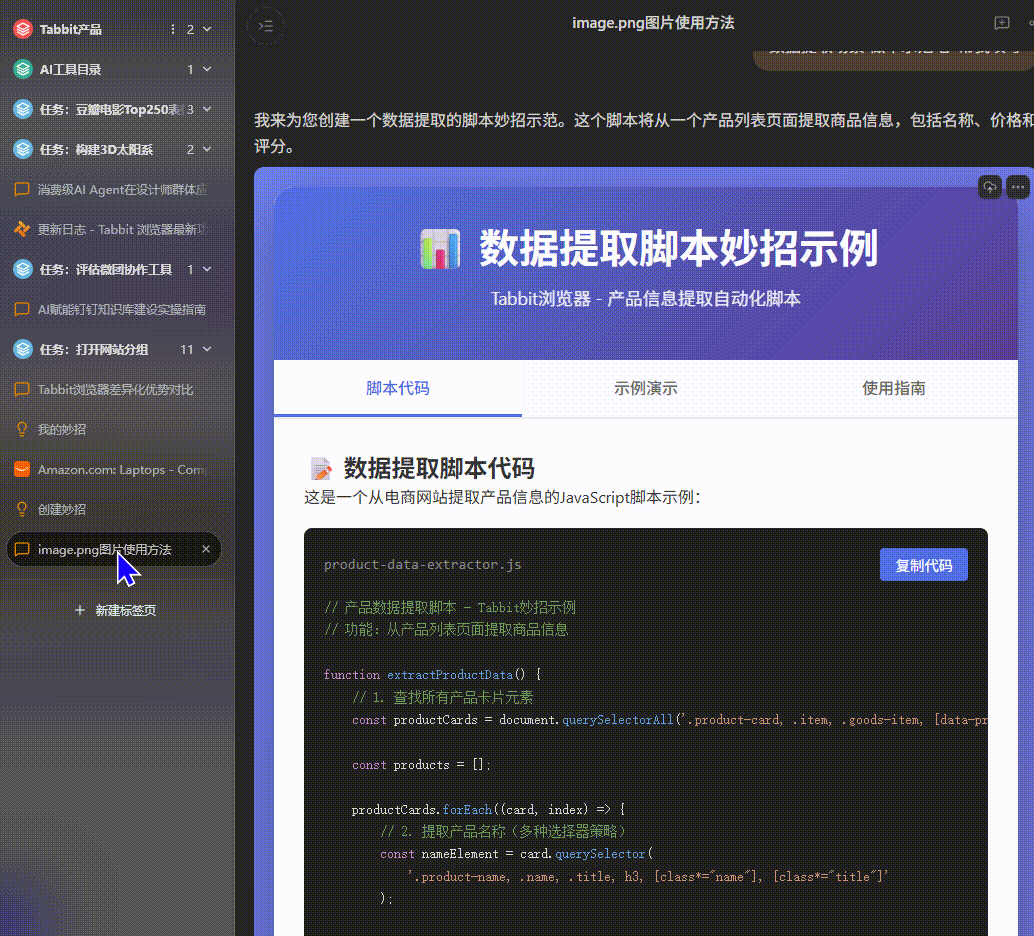This screenshot has width=1034, height=936.
Task: Click the 任务: 打开网站分组 count 11
Action: pos(187,349)
